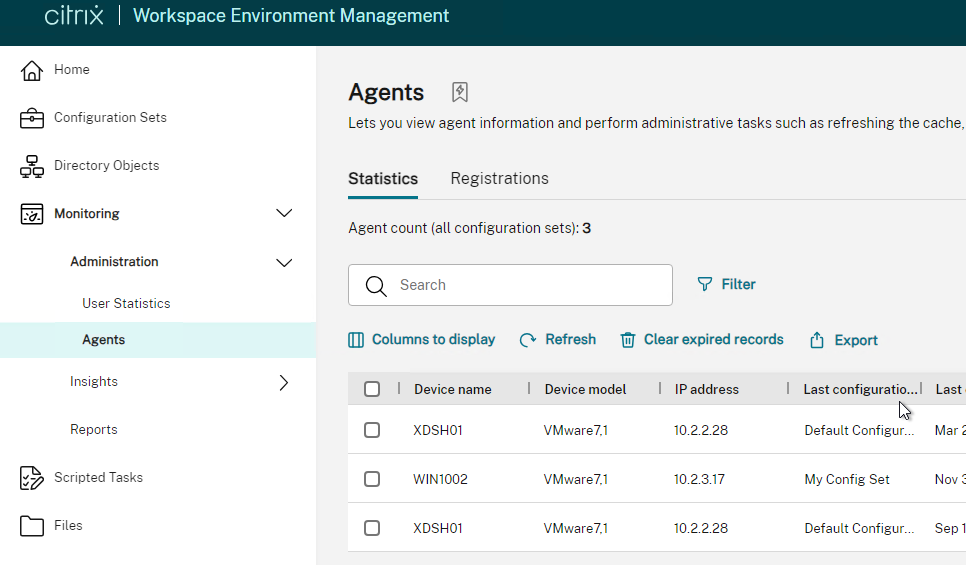Open Insights in the sidebar
The image size is (966, 565).
pos(94,381)
